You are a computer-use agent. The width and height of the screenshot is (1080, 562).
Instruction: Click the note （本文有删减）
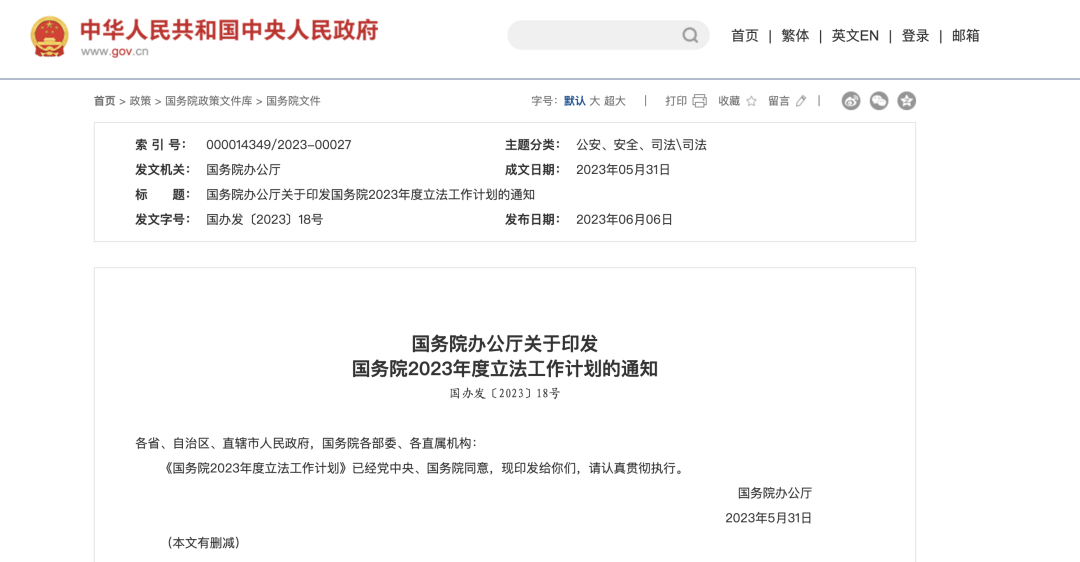202,543
